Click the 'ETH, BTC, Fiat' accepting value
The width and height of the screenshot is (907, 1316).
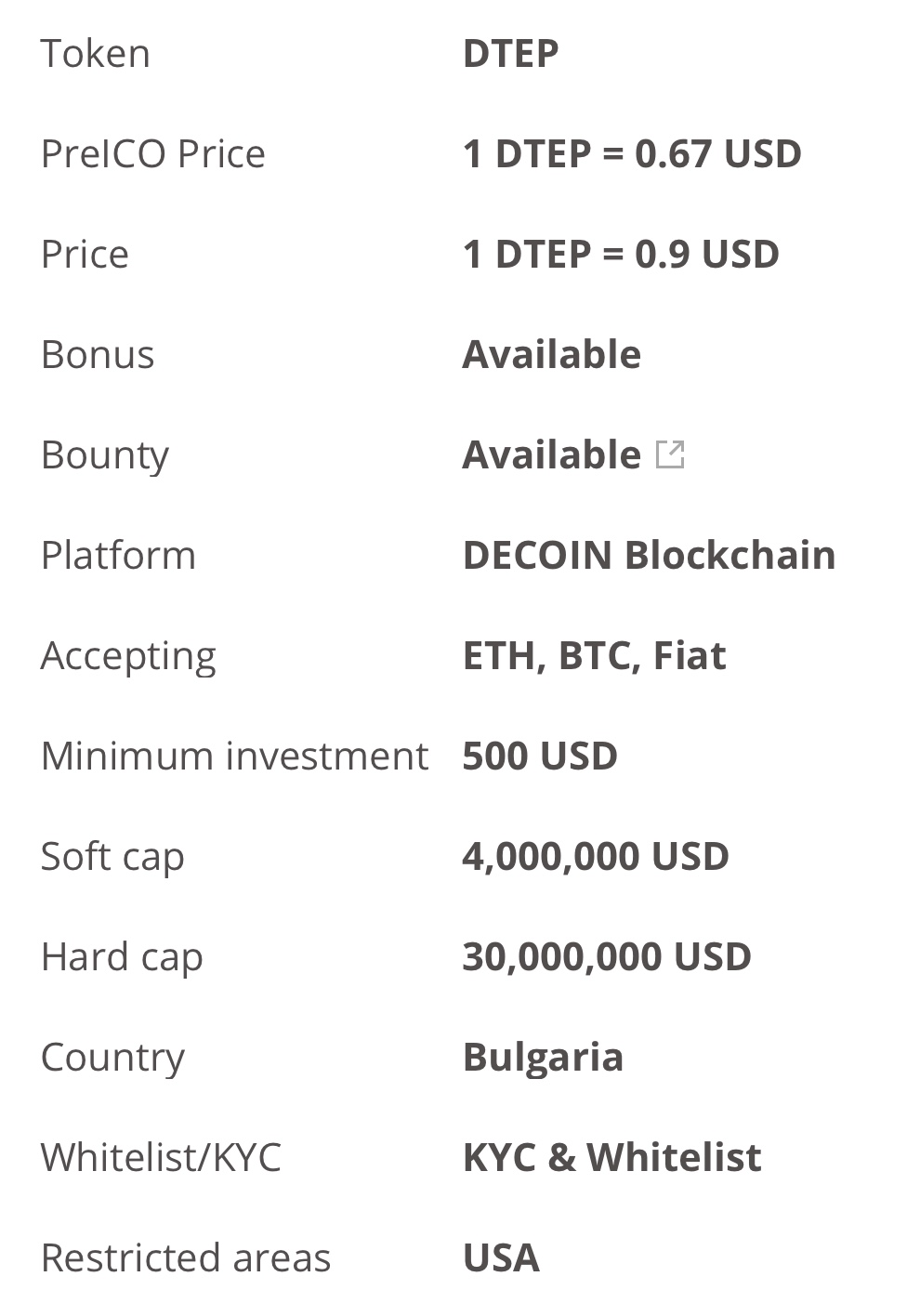594,655
